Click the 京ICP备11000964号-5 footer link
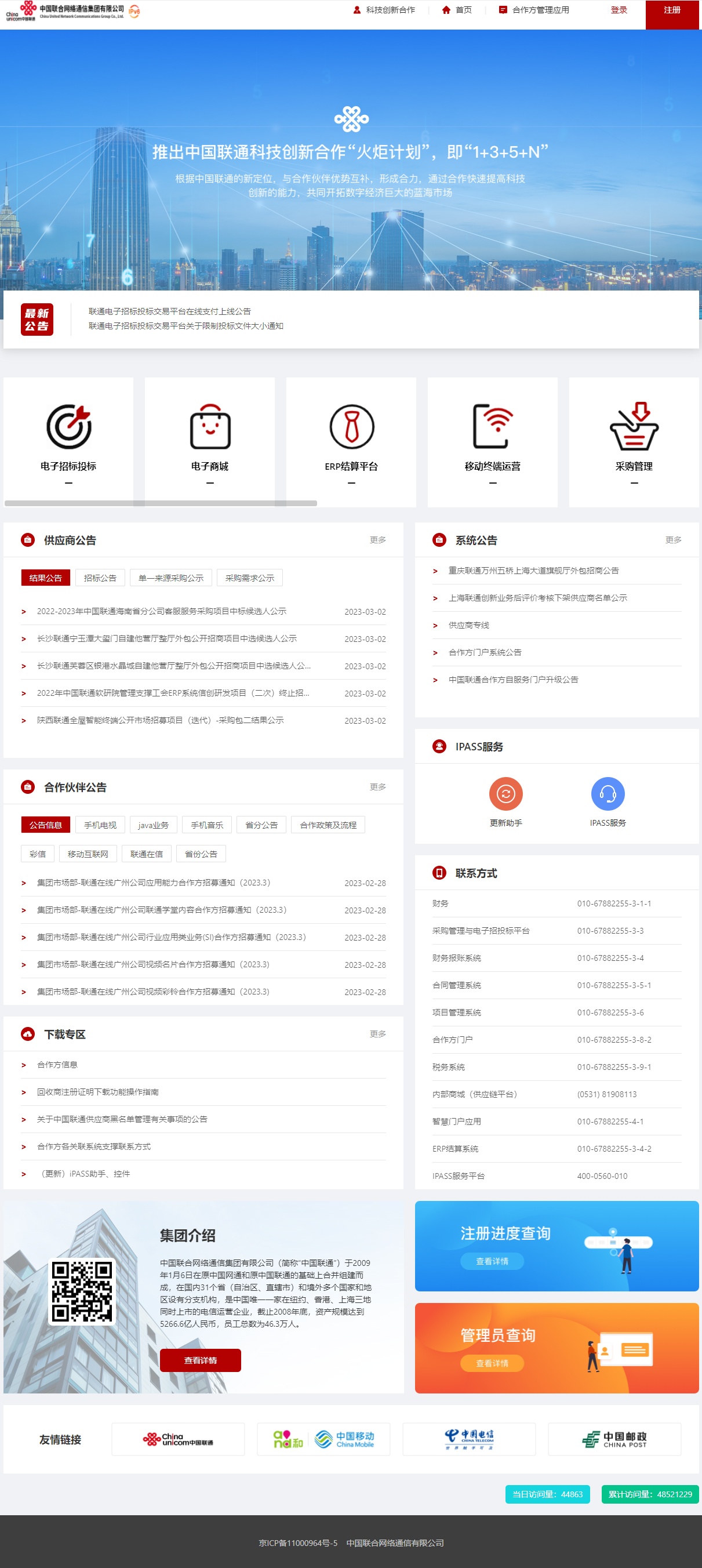The height and width of the screenshot is (1568, 702). click(297, 1543)
